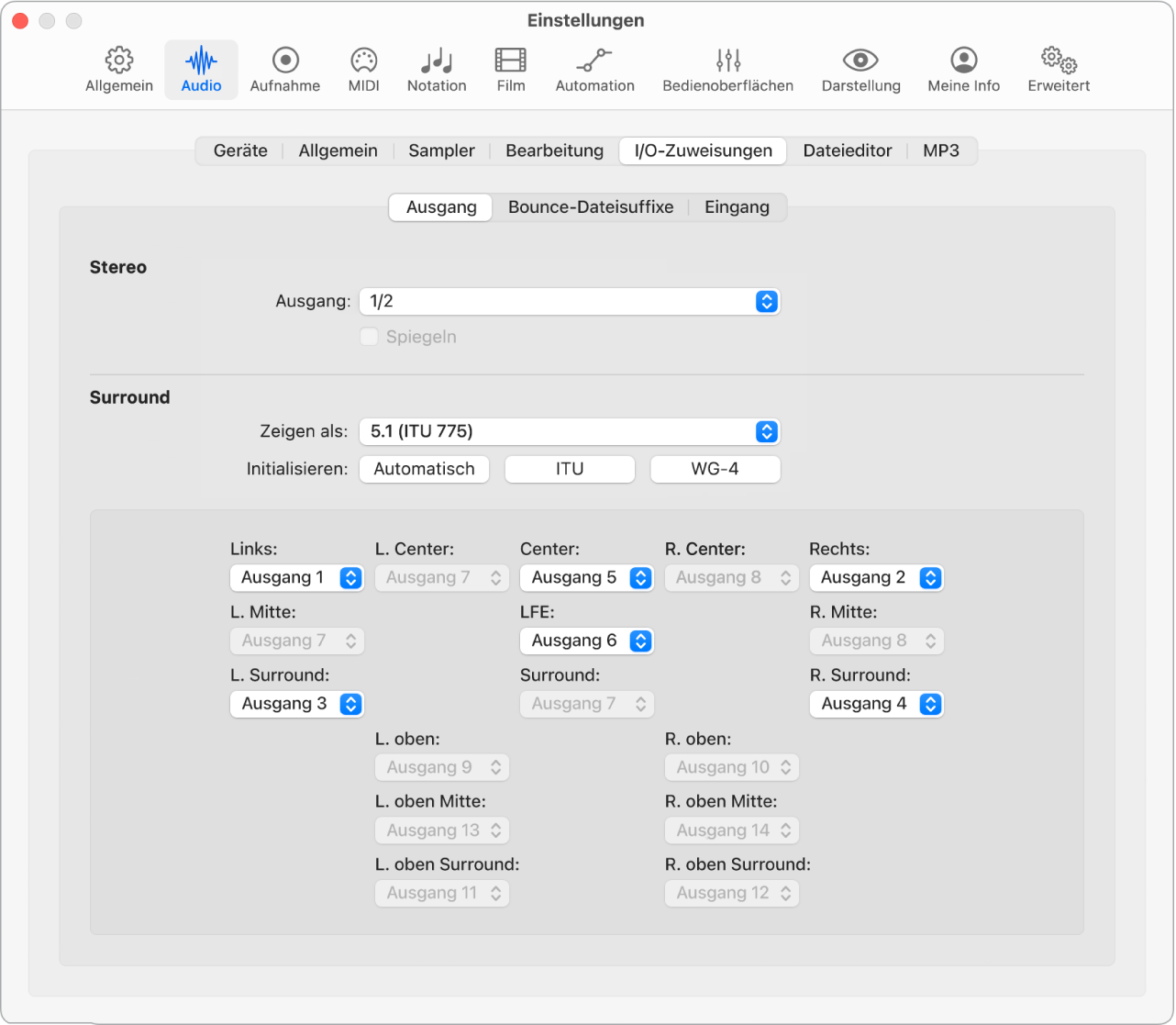Open the Eingang sub-tab
The height and width of the screenshot is (1025, 1176).
pos(737,207)
